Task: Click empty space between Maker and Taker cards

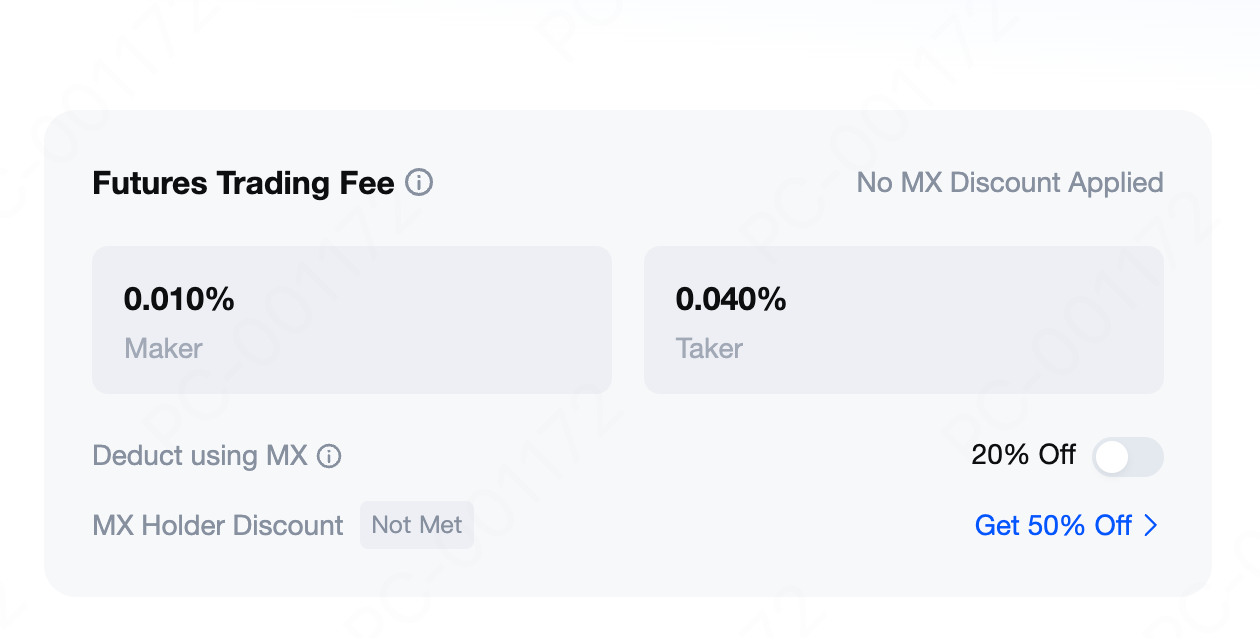Action: pyautogui.click(x=628, y=320)
